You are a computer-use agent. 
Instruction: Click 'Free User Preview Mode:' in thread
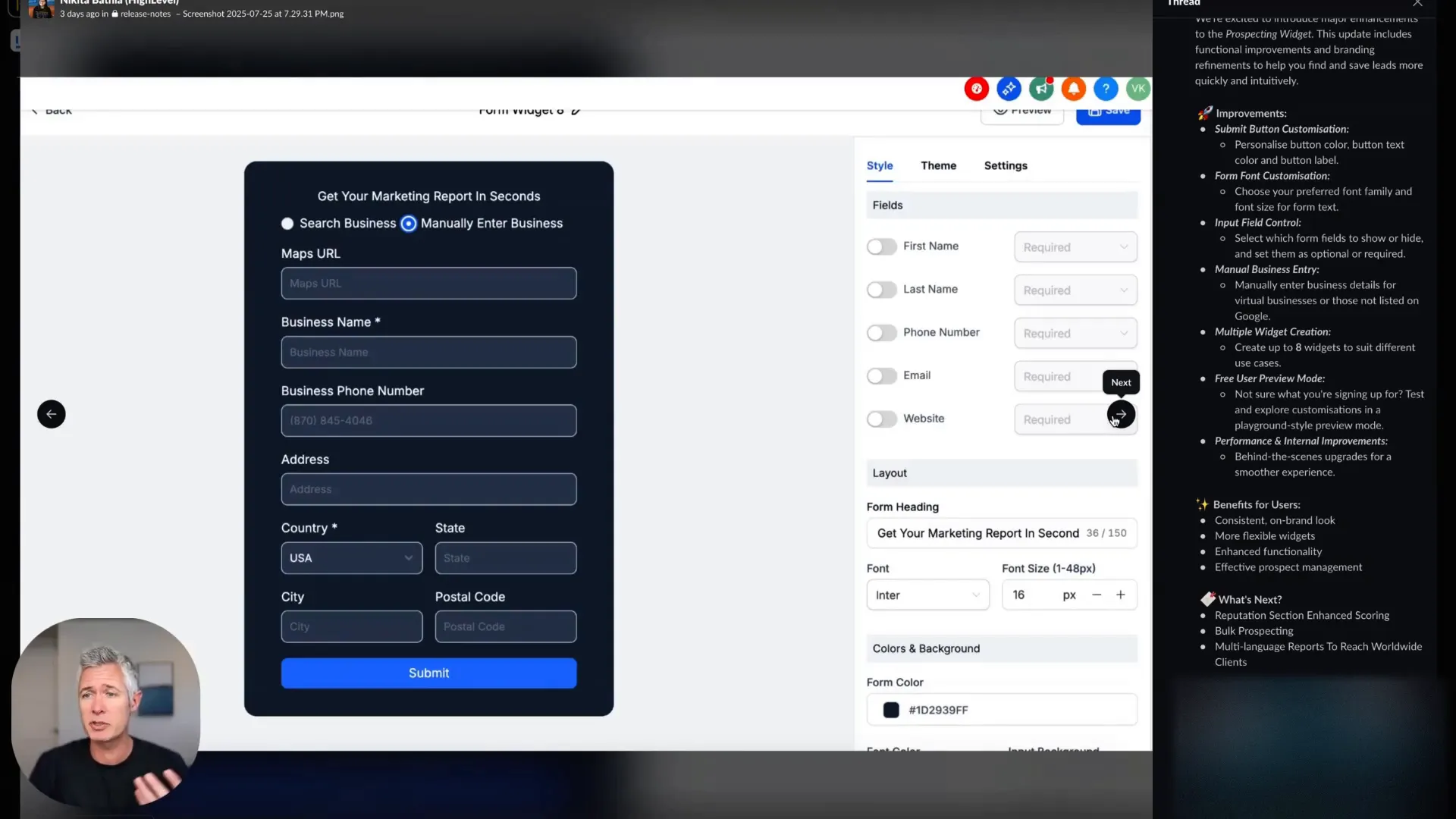[x=1269, y=378]
